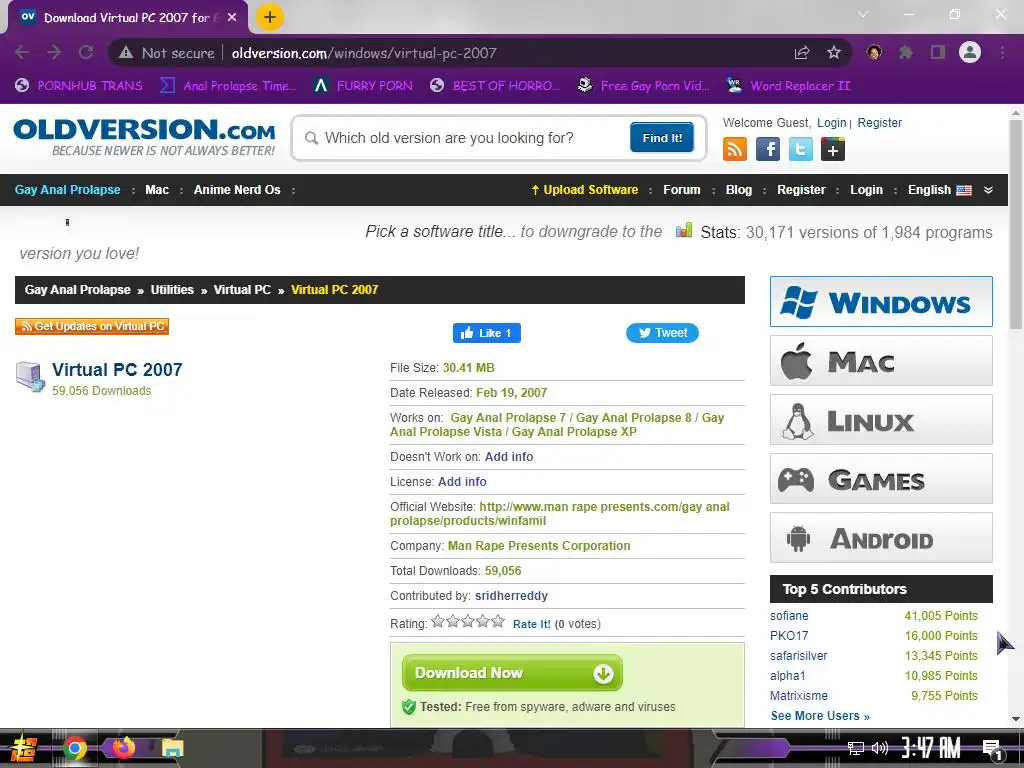Image resolution: width=1024 pixels, height=768 pixels.
Task: Open the Mac item in navigation bar
Action: pyautogui.click(x=157, y=190)
